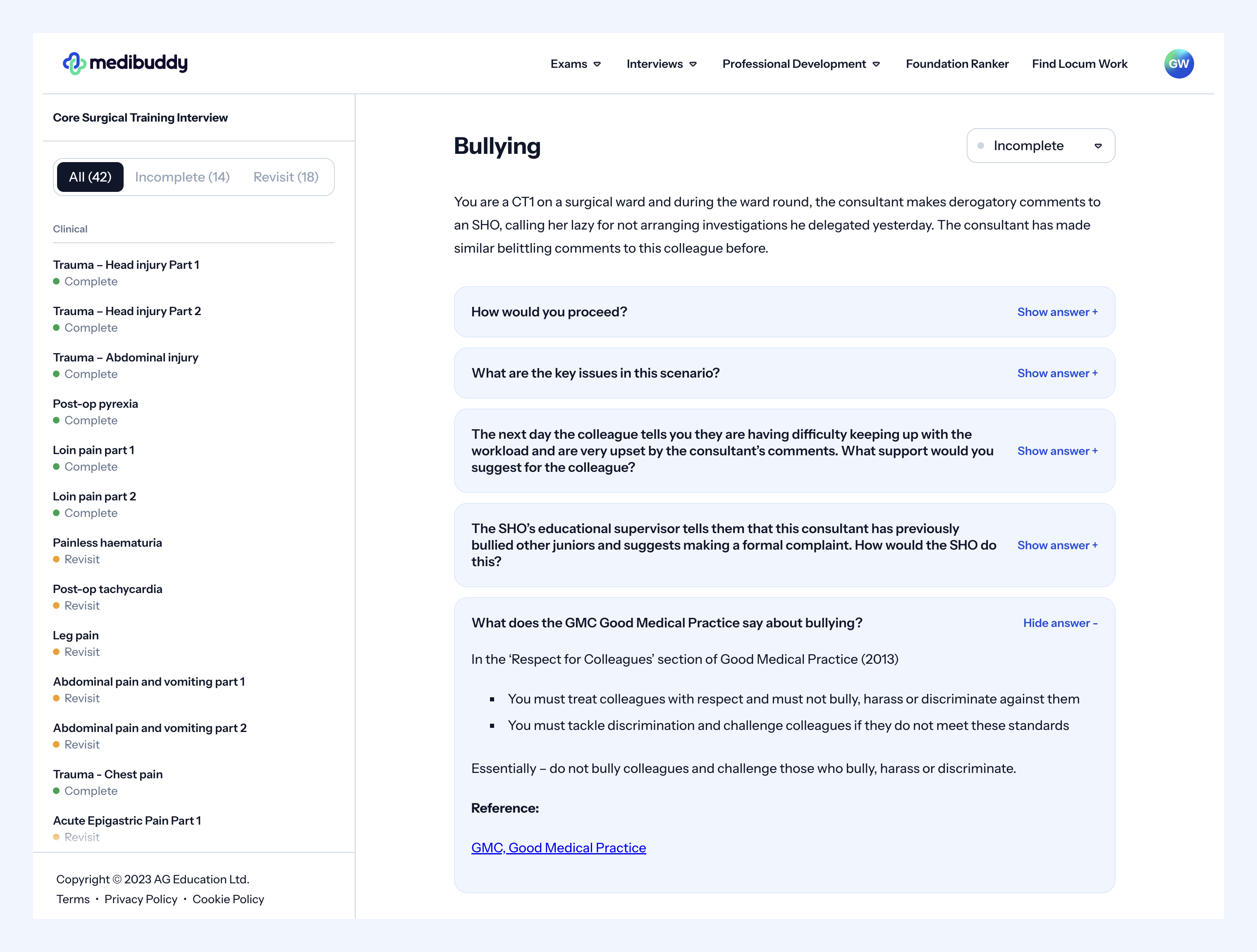Viewport: 1257px width, 952px height.
Task: Expand the Professional Development dropdown
Action: click(x=801, y=64)
